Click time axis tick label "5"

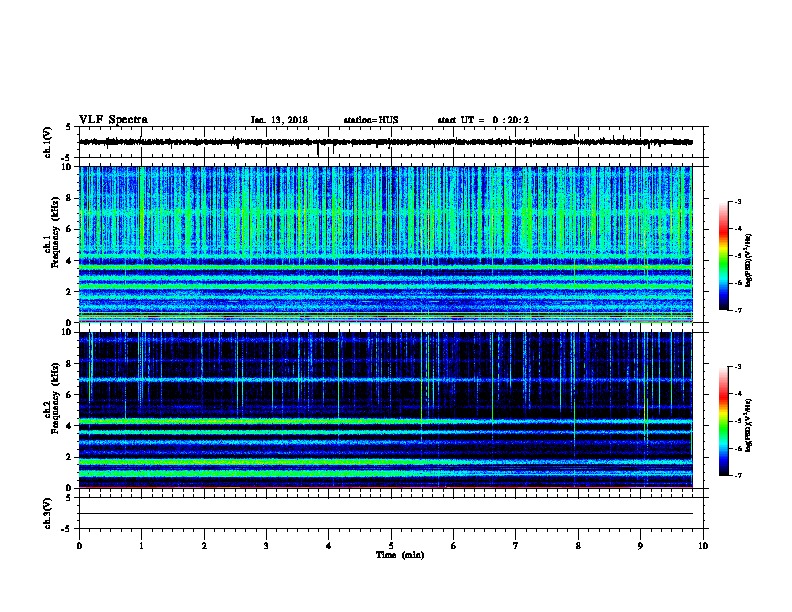391,545
